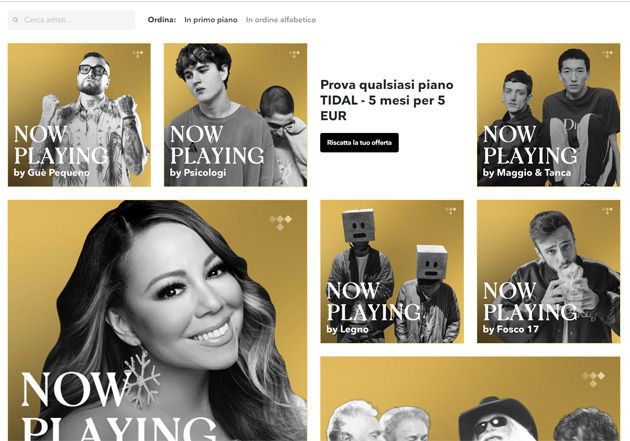Click TIDAL logo on Legno card
The image size is (630, 441).
point(451,210)
